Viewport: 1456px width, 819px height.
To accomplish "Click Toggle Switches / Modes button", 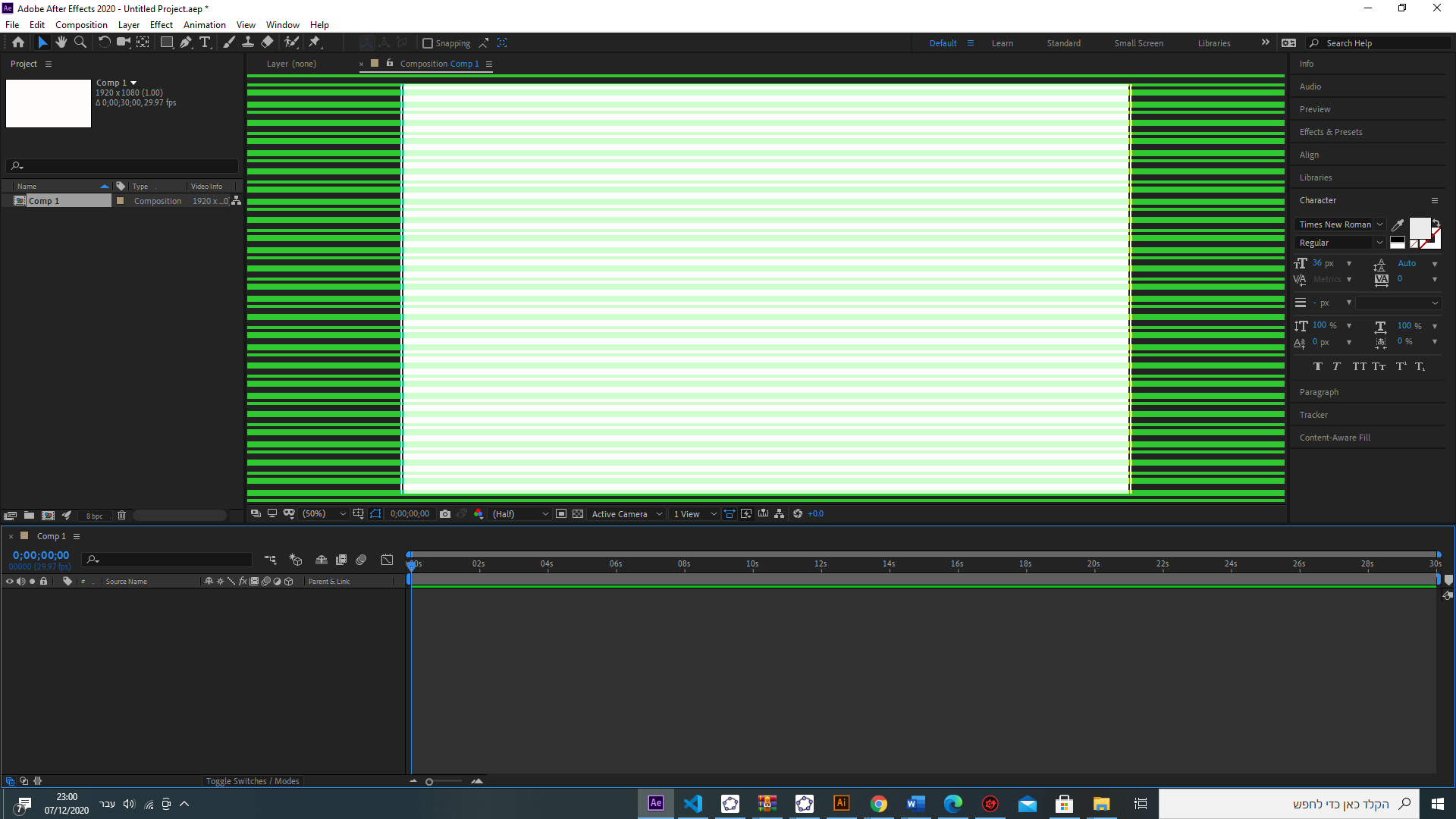I will (253, 781).
